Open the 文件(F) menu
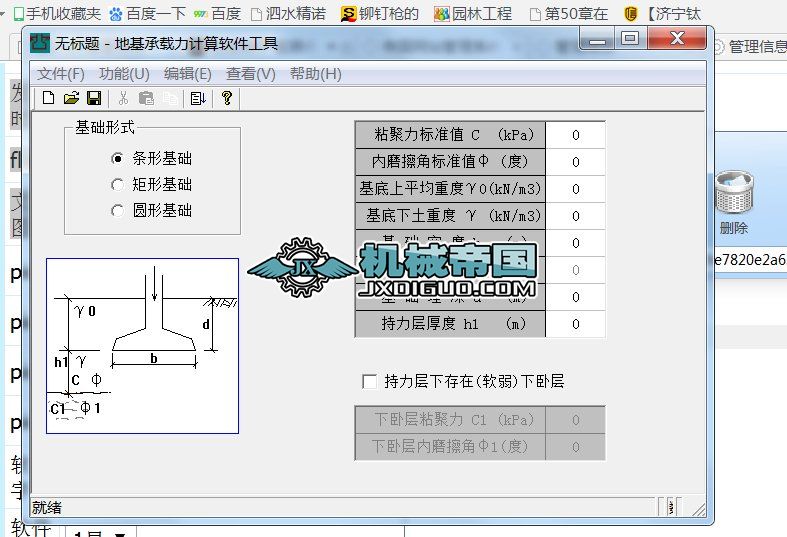The width and height of the screenshot is (787, 537). (x=61, y=74)
